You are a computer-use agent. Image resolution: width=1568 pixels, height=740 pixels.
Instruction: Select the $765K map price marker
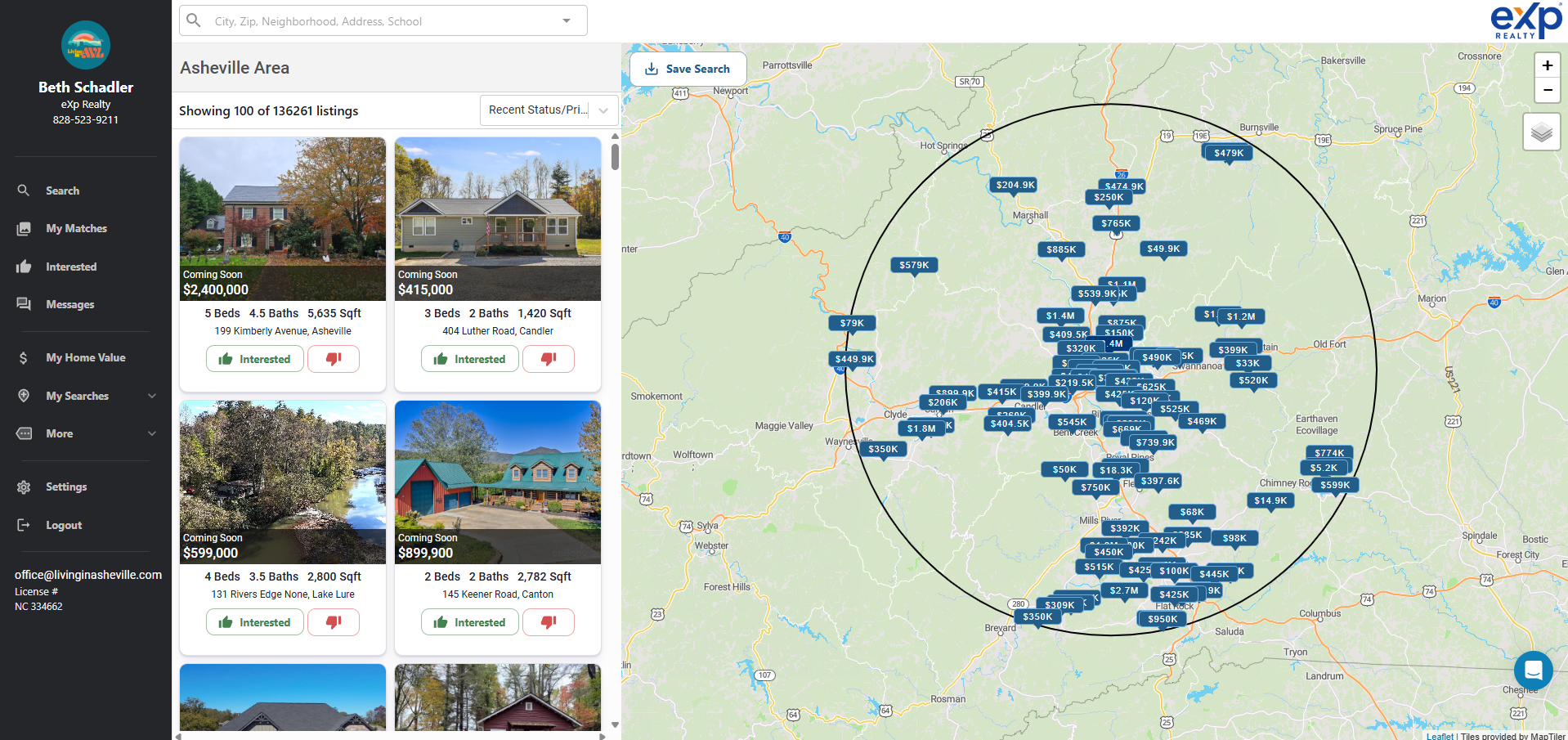pos(1116,223)
